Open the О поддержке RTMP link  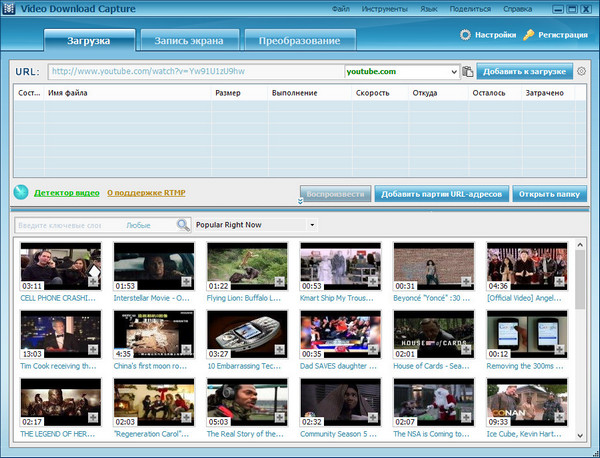(146, 192)
